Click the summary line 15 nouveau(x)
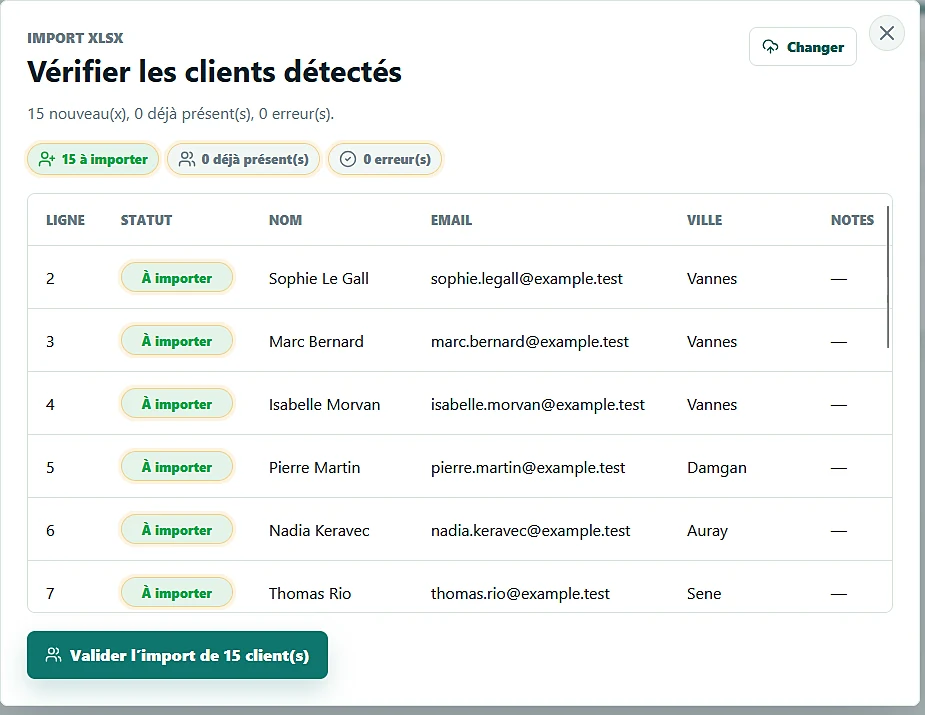 point(181,114)
